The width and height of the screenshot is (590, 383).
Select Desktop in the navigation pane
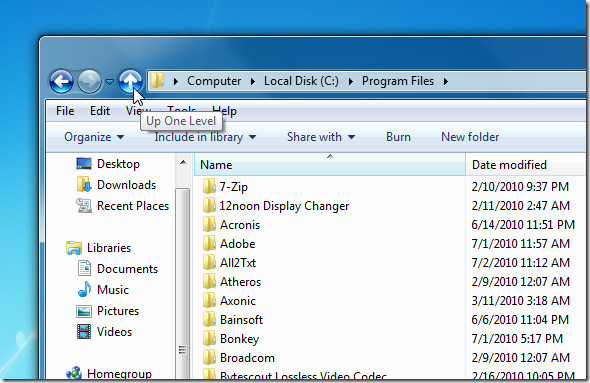point(118,164)
